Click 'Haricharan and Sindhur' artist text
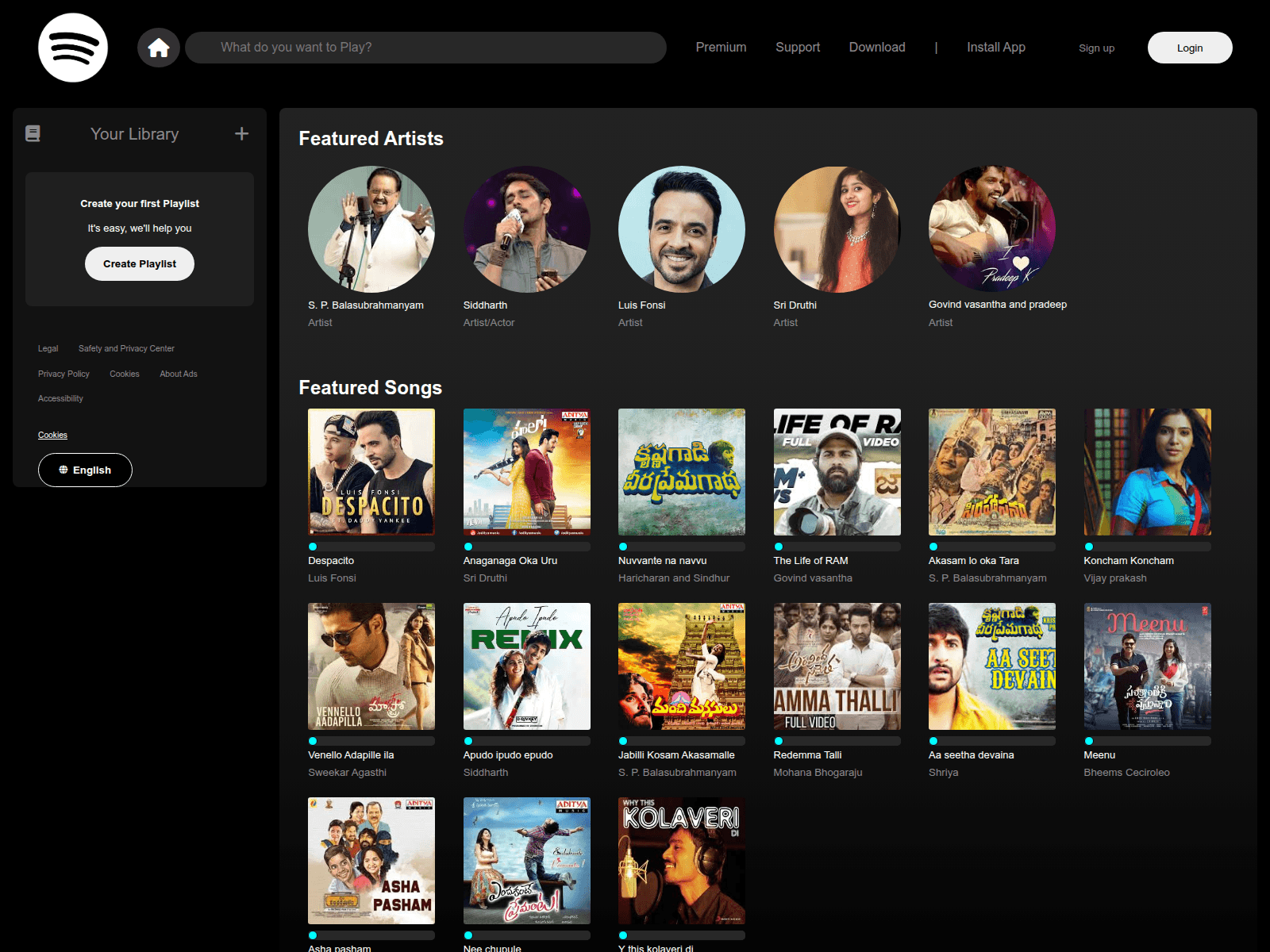 [x=674, y=578]
